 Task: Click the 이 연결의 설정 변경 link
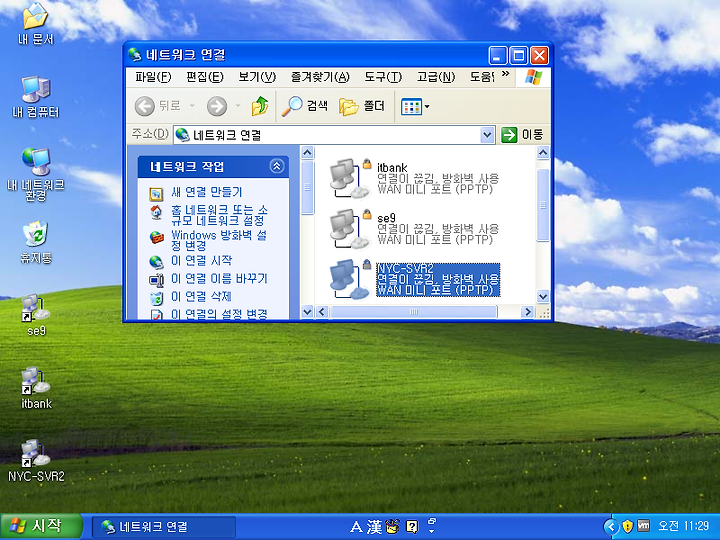click(x=219, y=314)
